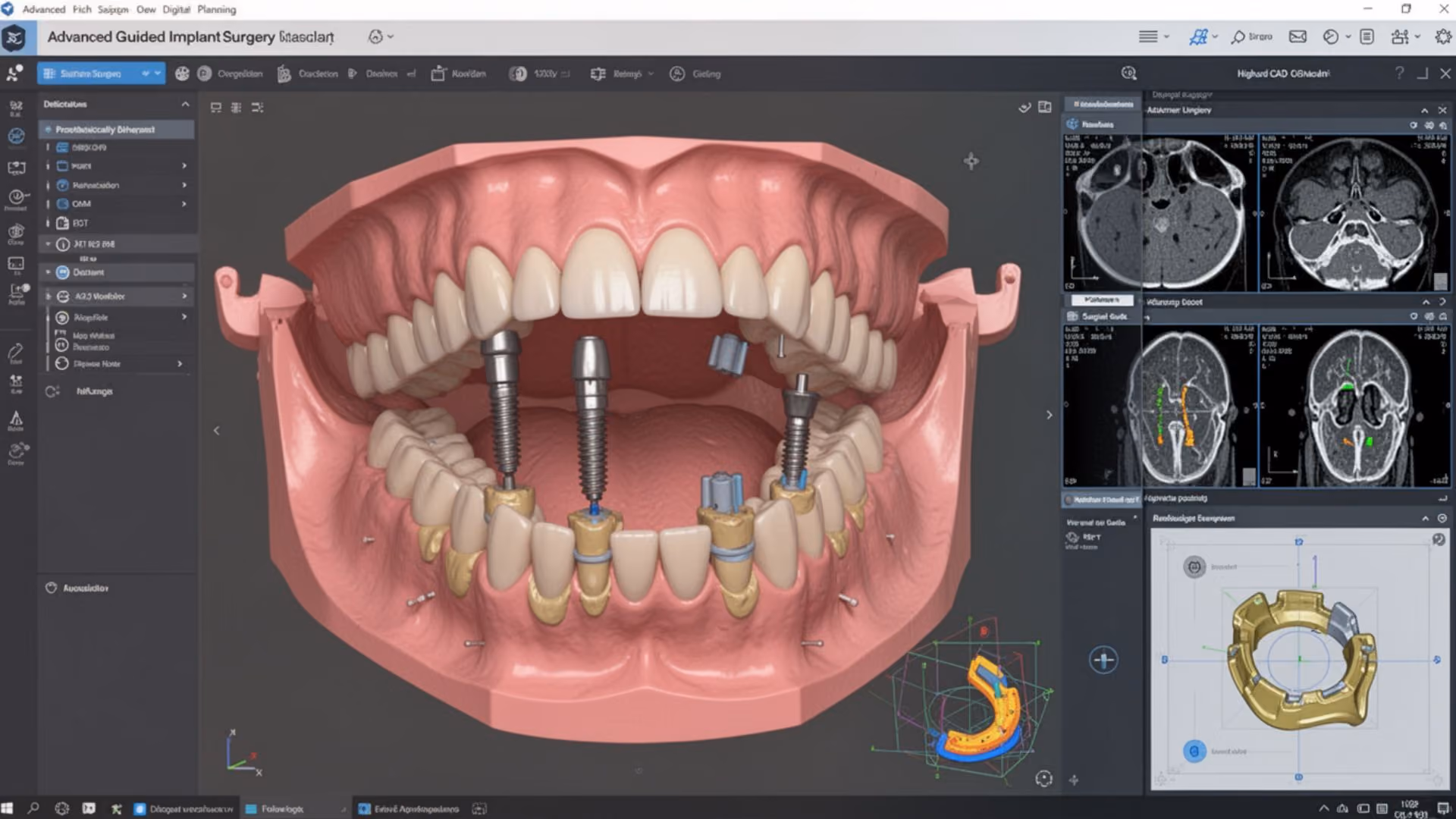
Task: Expand the A33 Voebler row chevron
Action: [x=184, y=296]
